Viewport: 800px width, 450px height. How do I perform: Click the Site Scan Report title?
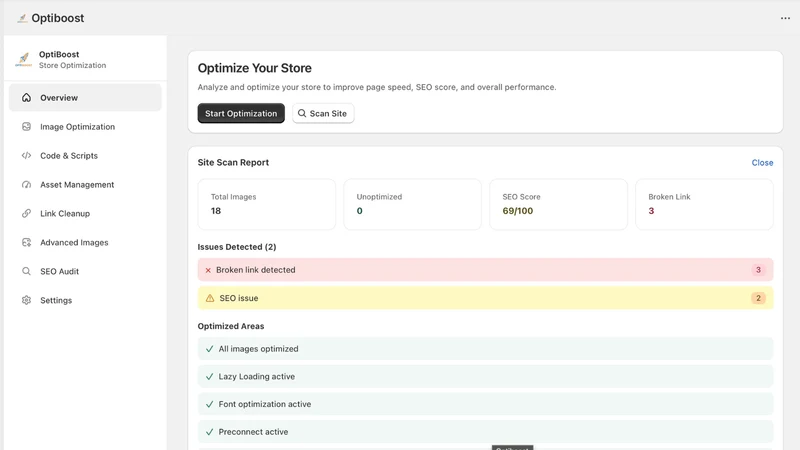233,162
